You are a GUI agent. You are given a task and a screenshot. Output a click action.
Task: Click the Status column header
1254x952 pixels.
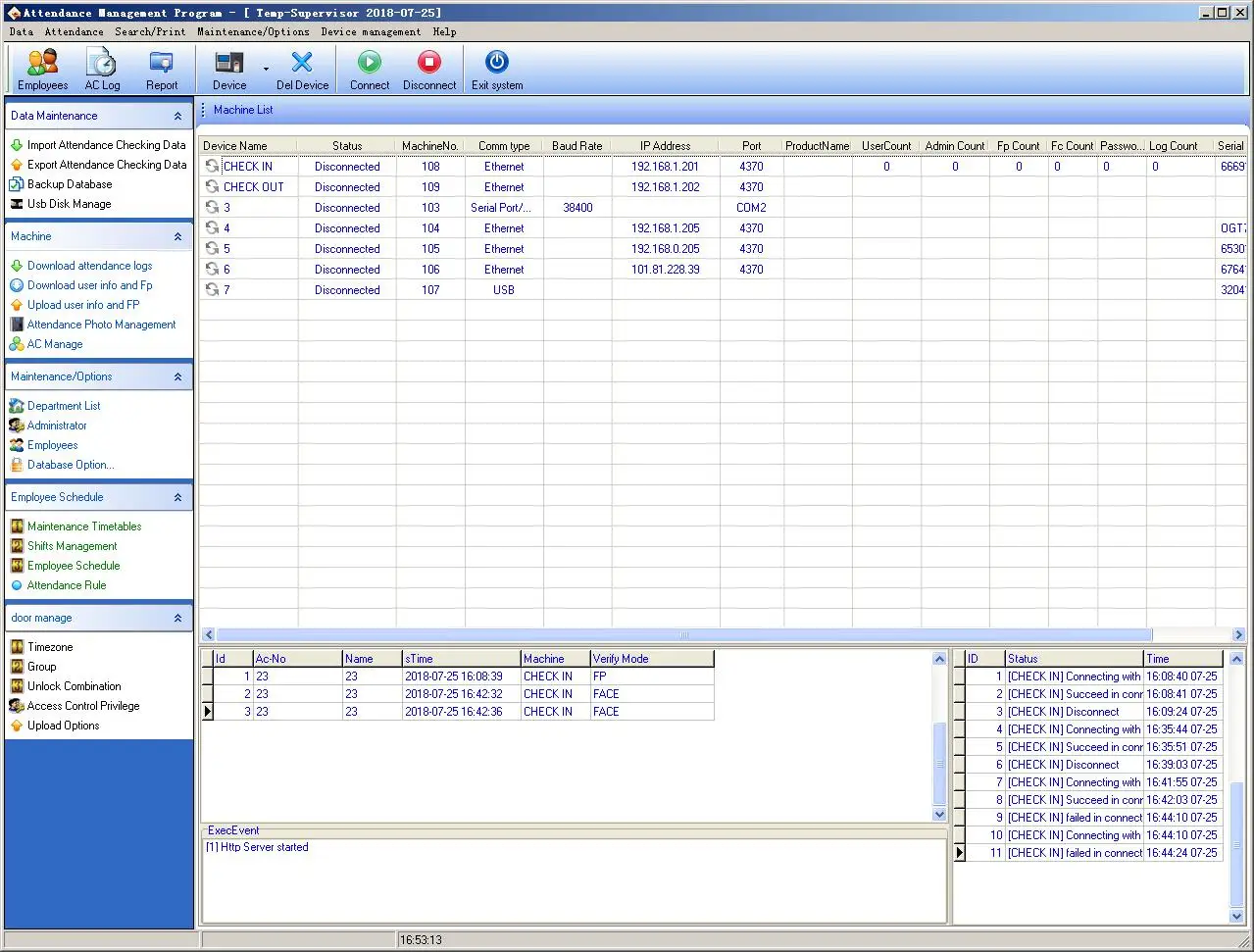pyautogui.click(x=347, y=146)
